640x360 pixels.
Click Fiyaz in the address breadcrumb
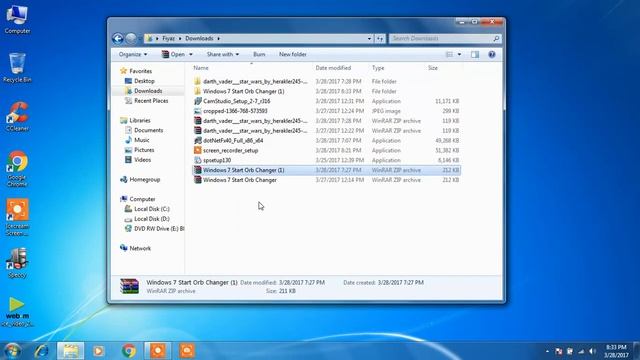coord(169,38)
